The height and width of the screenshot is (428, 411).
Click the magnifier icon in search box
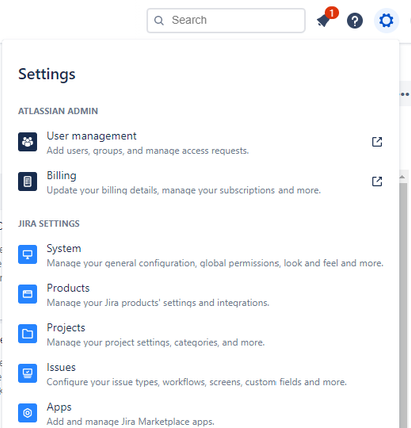click(159, 21)
